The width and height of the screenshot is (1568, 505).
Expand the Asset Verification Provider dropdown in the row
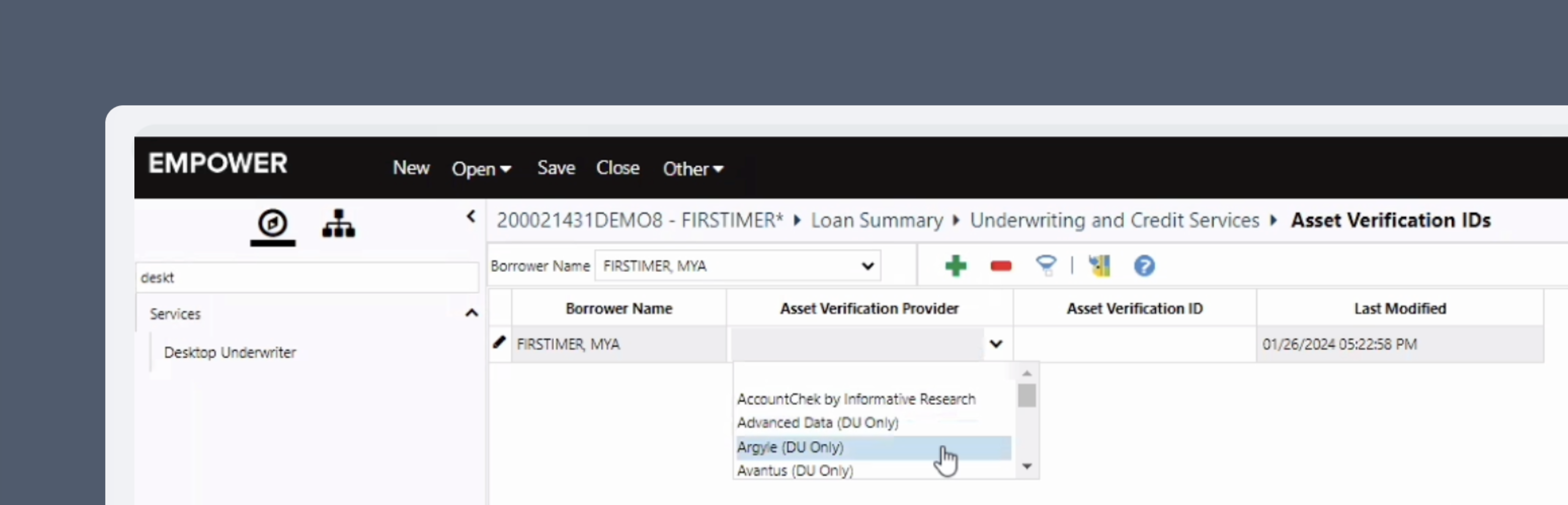click(996, 344)
